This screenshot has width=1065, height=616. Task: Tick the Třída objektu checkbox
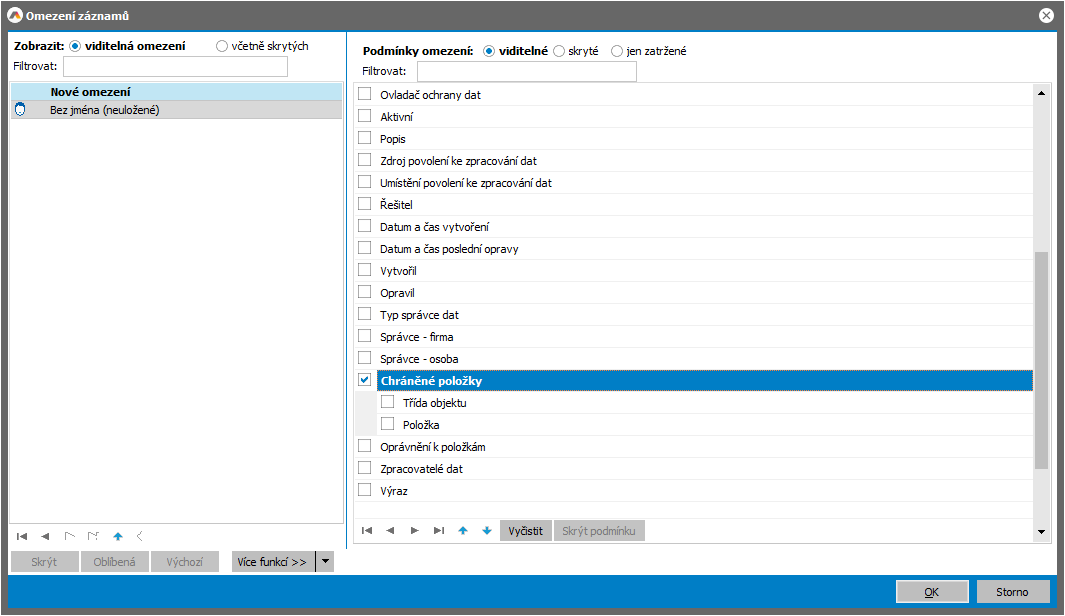click(387, 403)
